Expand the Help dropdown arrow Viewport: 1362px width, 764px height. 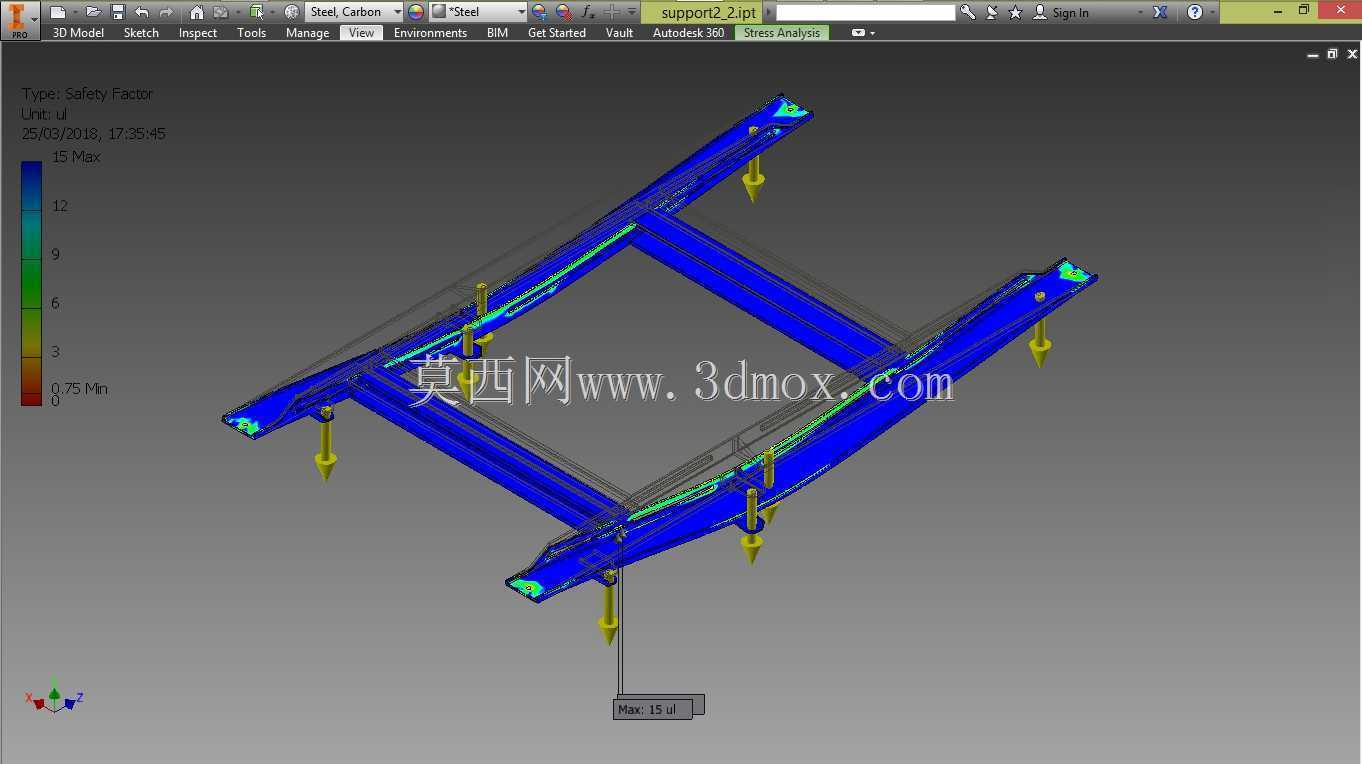click(1213, 12)
